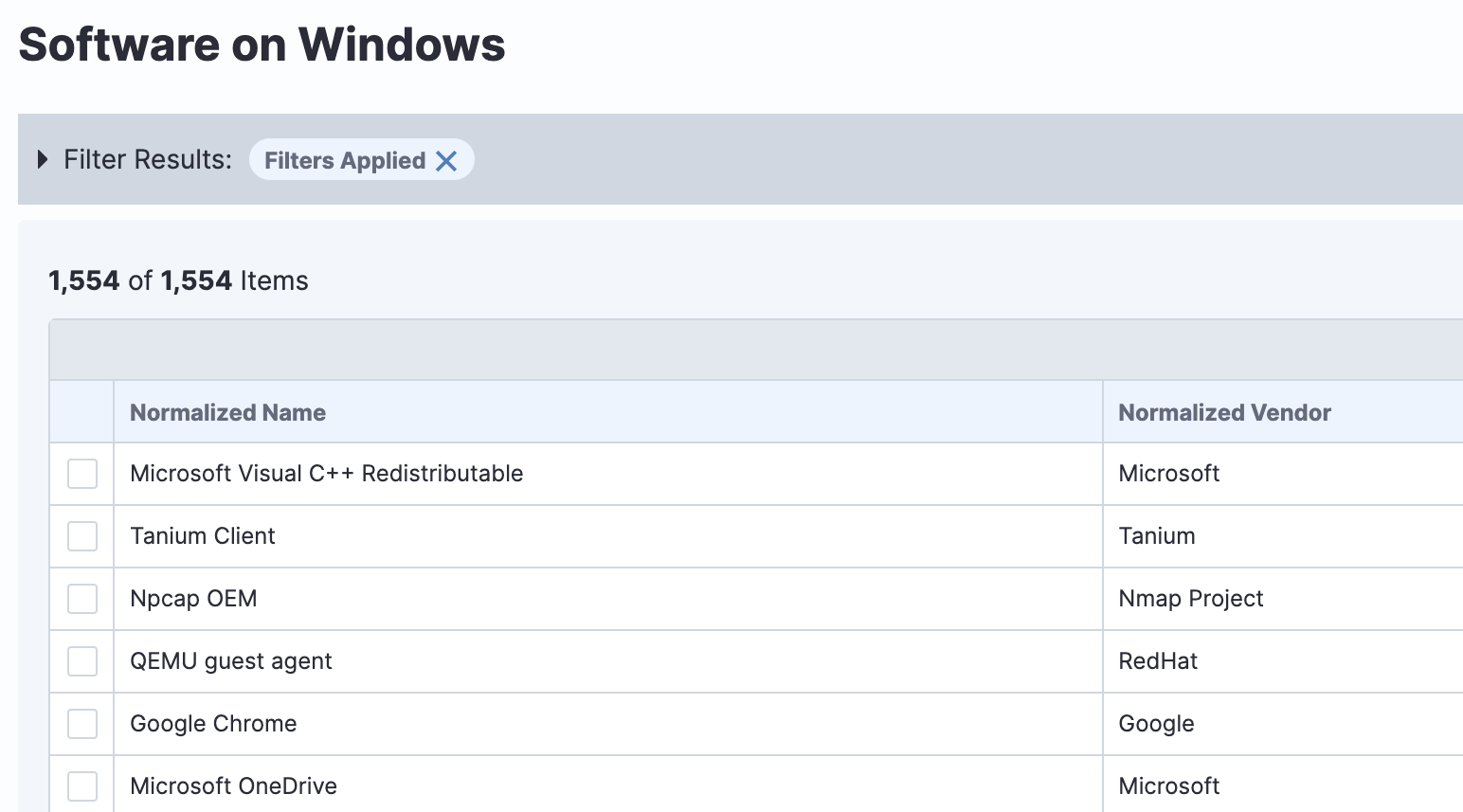Click the 1,554 of 1,554 Items count
Viewport: 1463px width, 812px height.
pos(178,280)
